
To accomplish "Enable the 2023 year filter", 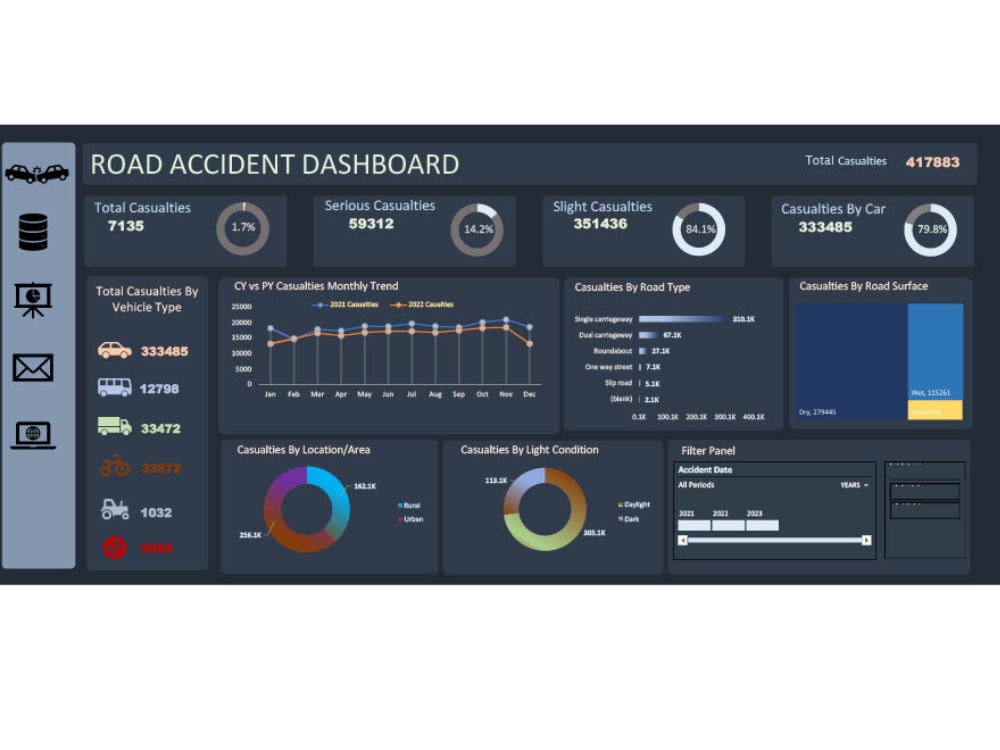I will click(x=760, y=524).
